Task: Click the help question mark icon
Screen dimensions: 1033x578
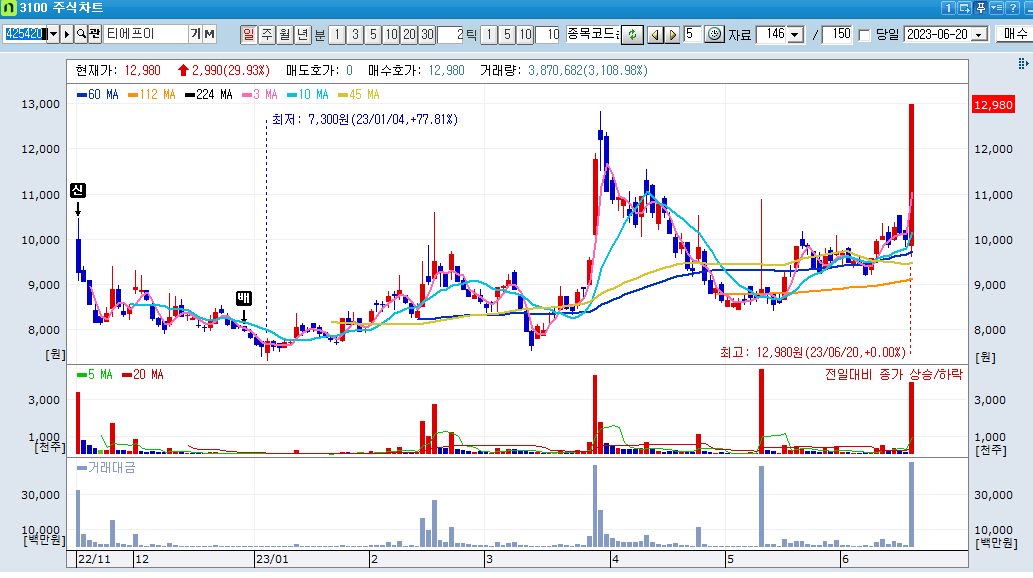Action: coord(1013,8)
